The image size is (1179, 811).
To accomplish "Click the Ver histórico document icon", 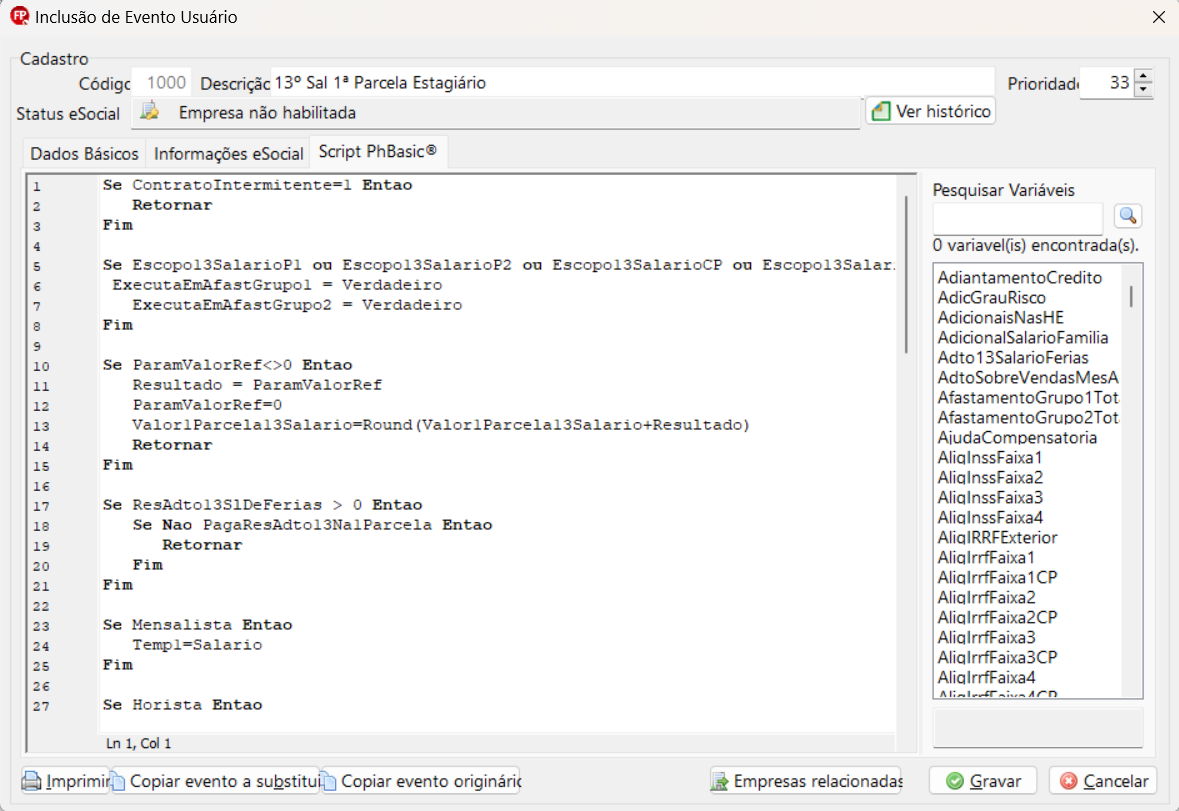I will pos(880,111).
